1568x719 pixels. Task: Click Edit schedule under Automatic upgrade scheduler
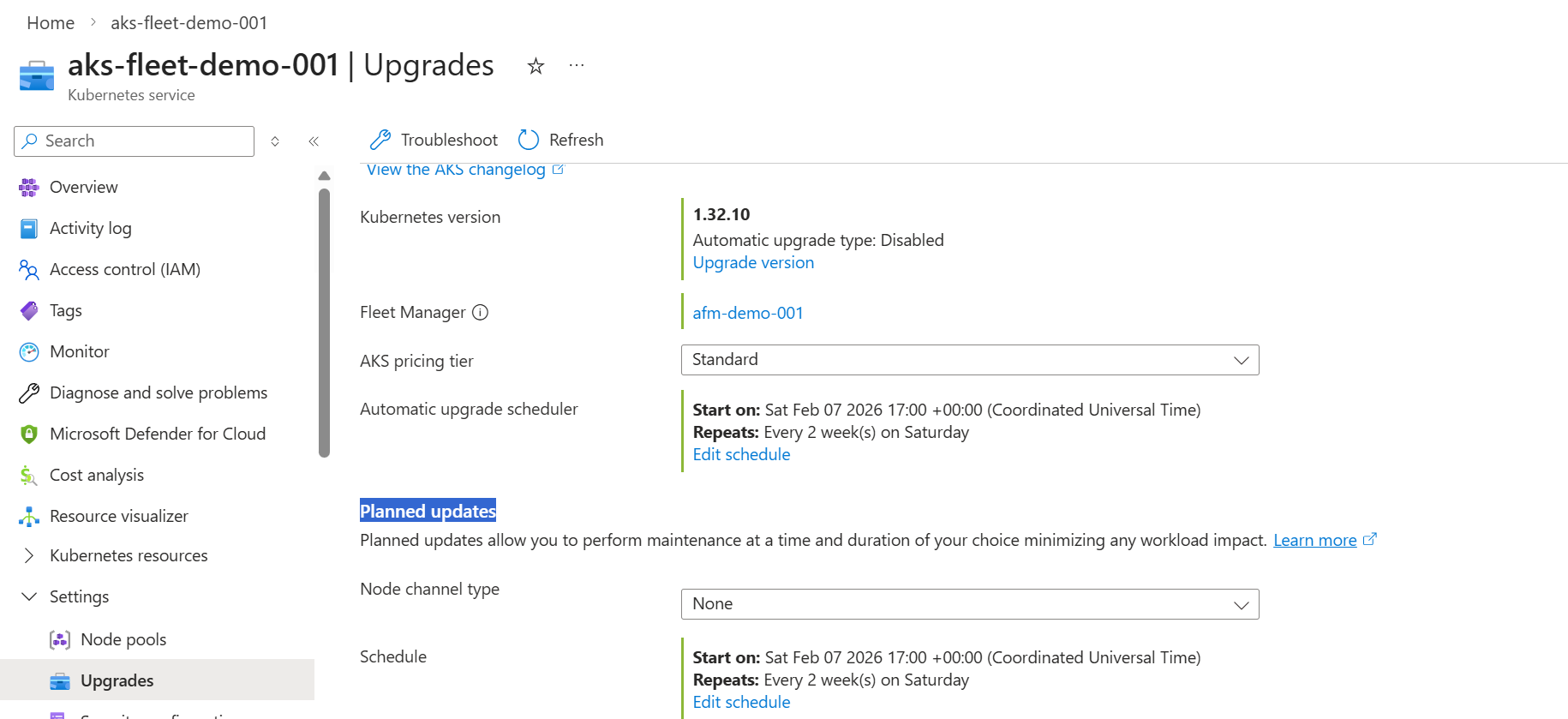point(741,454)
